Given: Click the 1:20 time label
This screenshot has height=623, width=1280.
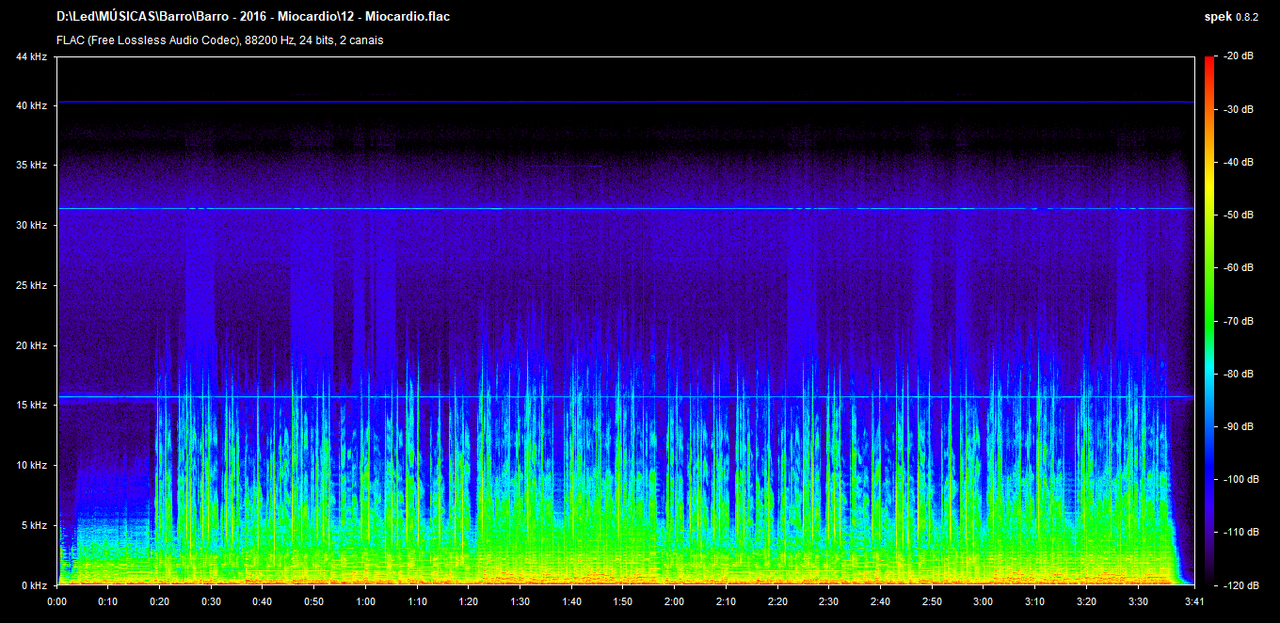Looking at the screenshot, I should coord(468,601).
